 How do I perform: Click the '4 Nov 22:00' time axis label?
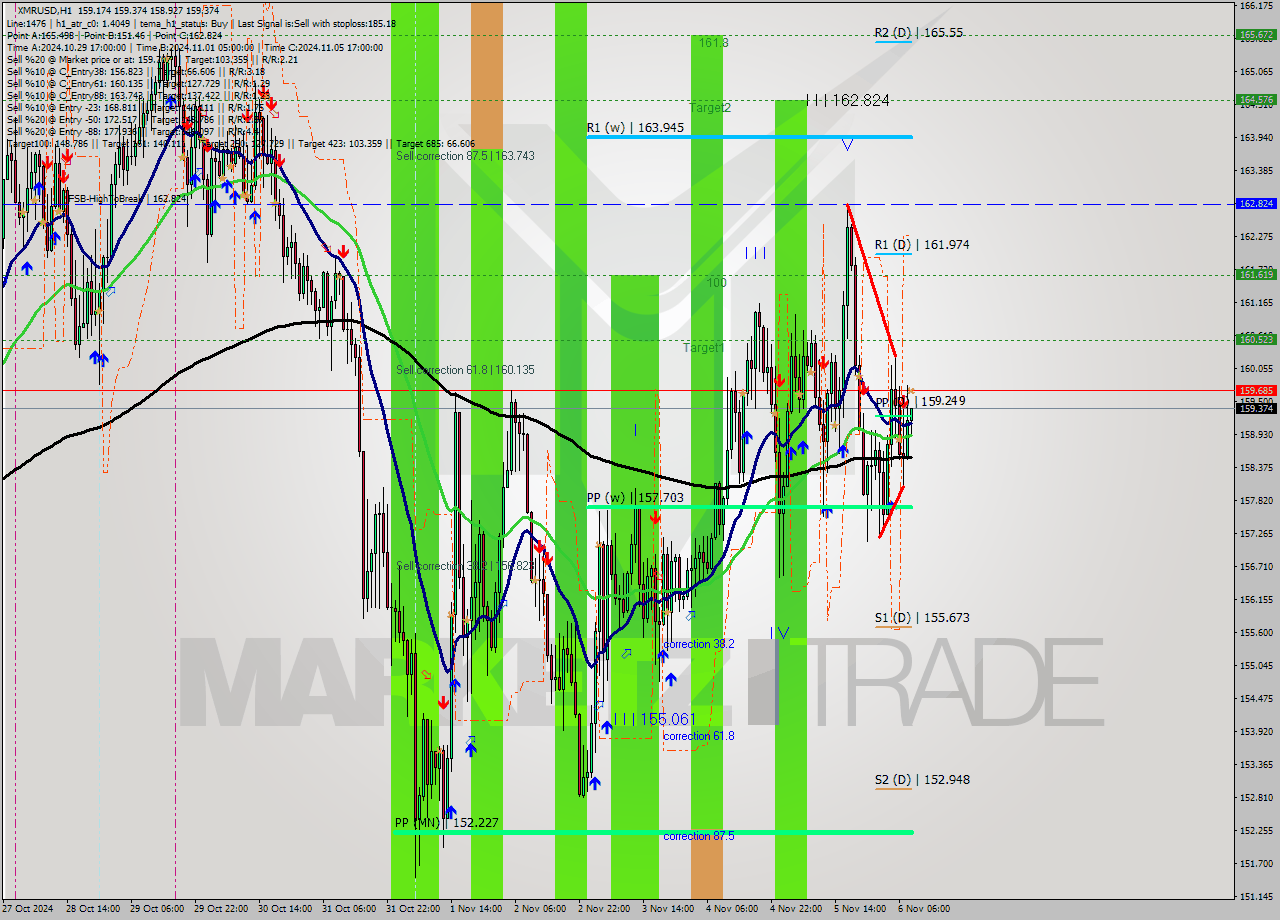[796, 909]
